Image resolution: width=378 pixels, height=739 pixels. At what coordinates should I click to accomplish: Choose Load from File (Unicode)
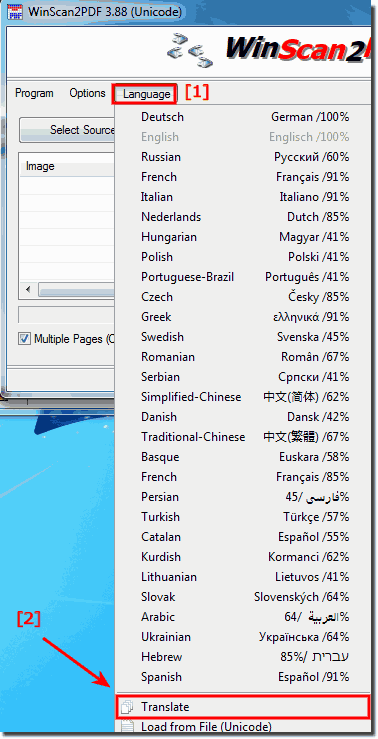click(x=242, y=727)
